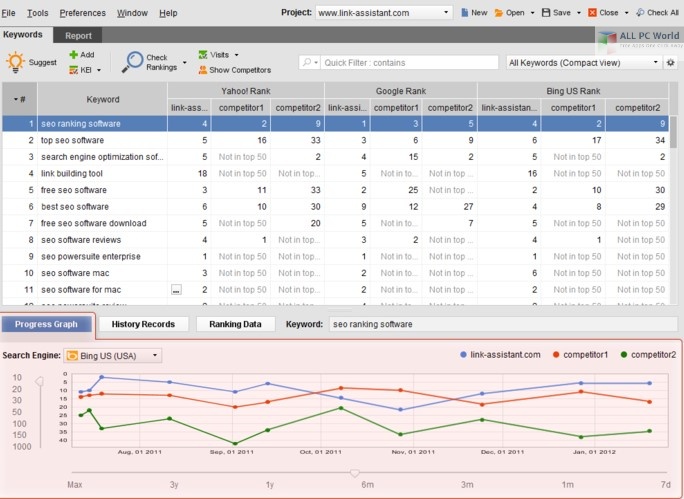Viewport: 684px width, 499px height.
Task: Click the Quick Filter input field
Action: (x=409, y=62)
